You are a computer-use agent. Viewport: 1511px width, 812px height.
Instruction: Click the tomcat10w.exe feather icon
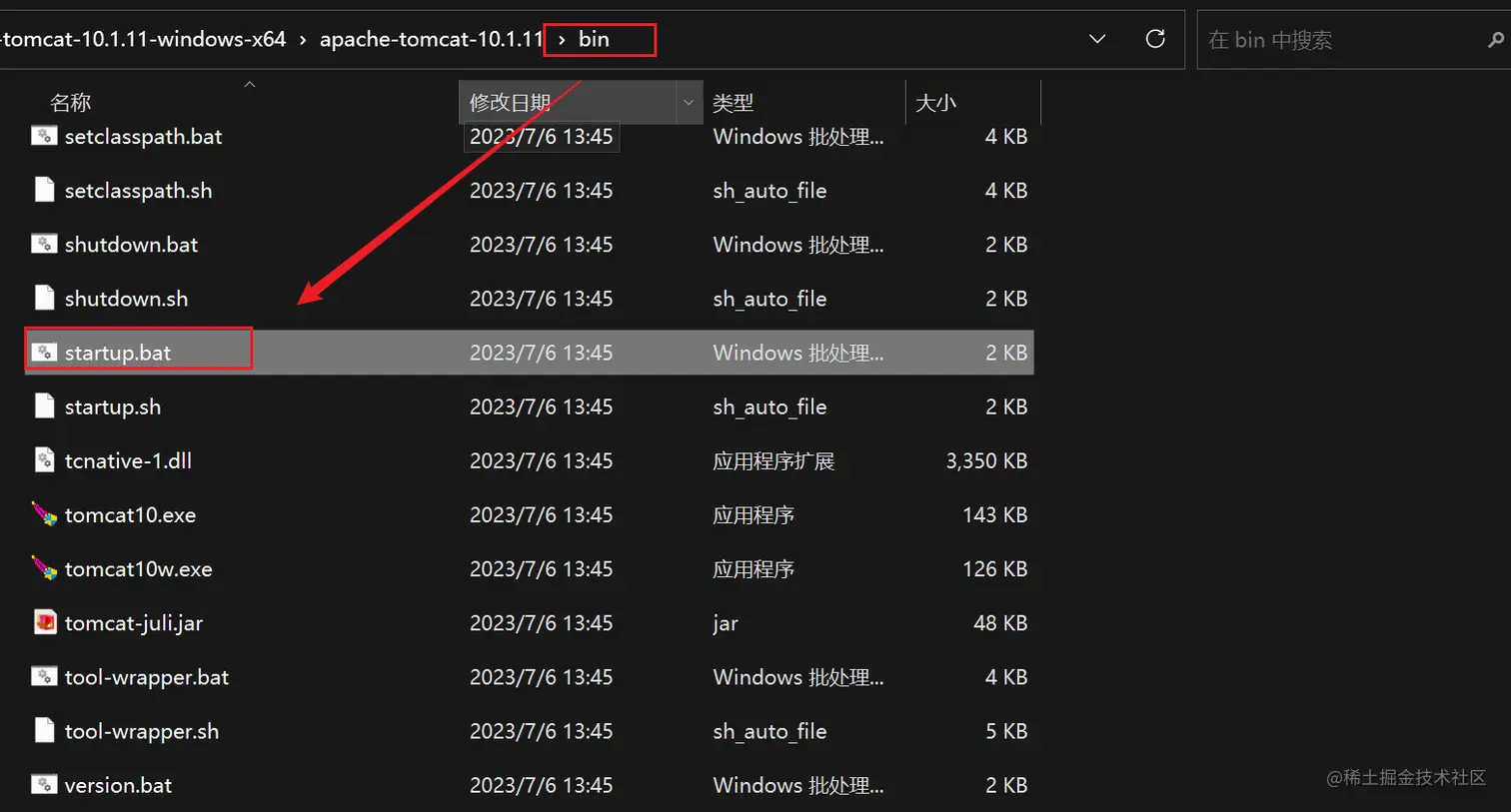(44, 568)
